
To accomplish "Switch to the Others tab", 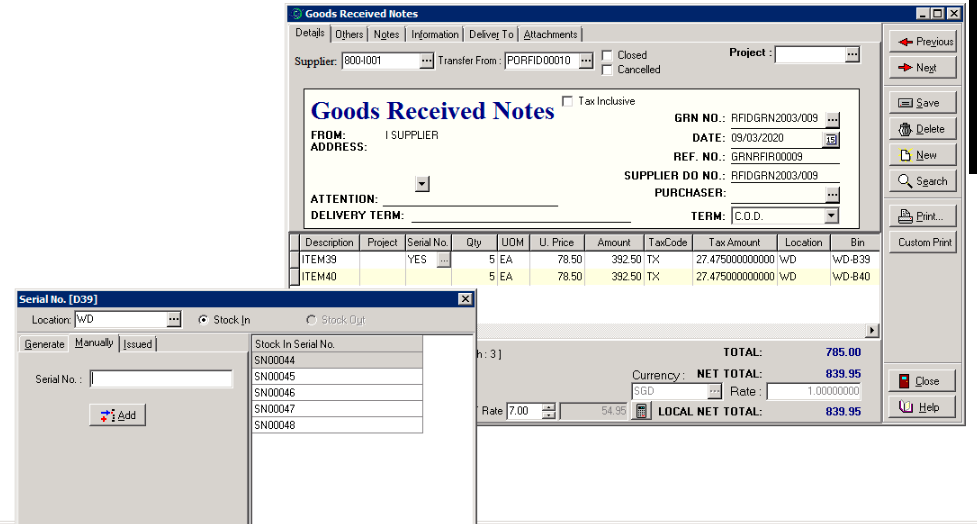I will point(349,34).
